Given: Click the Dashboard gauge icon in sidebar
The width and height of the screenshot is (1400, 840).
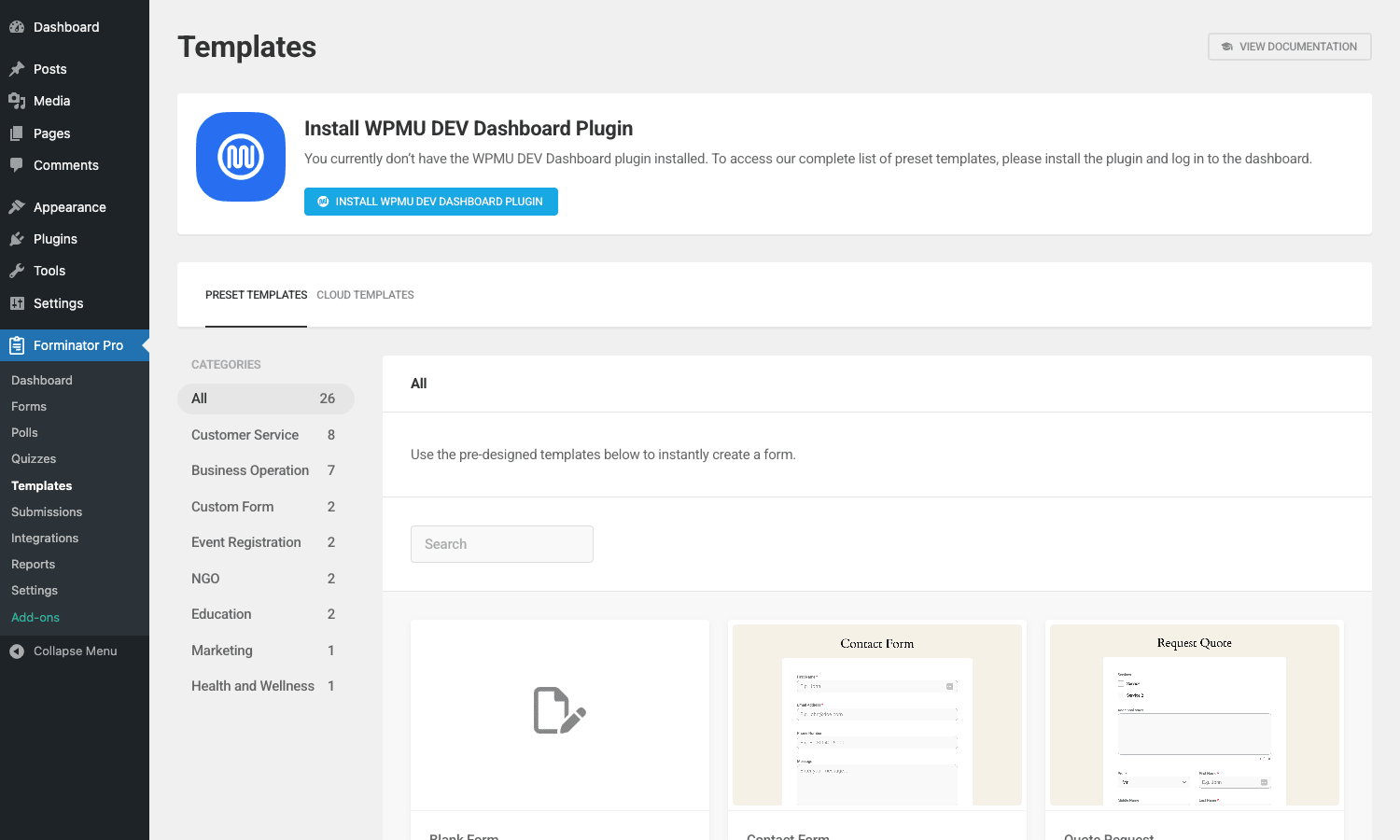Looking at the screenshot, I should (17, 27).
